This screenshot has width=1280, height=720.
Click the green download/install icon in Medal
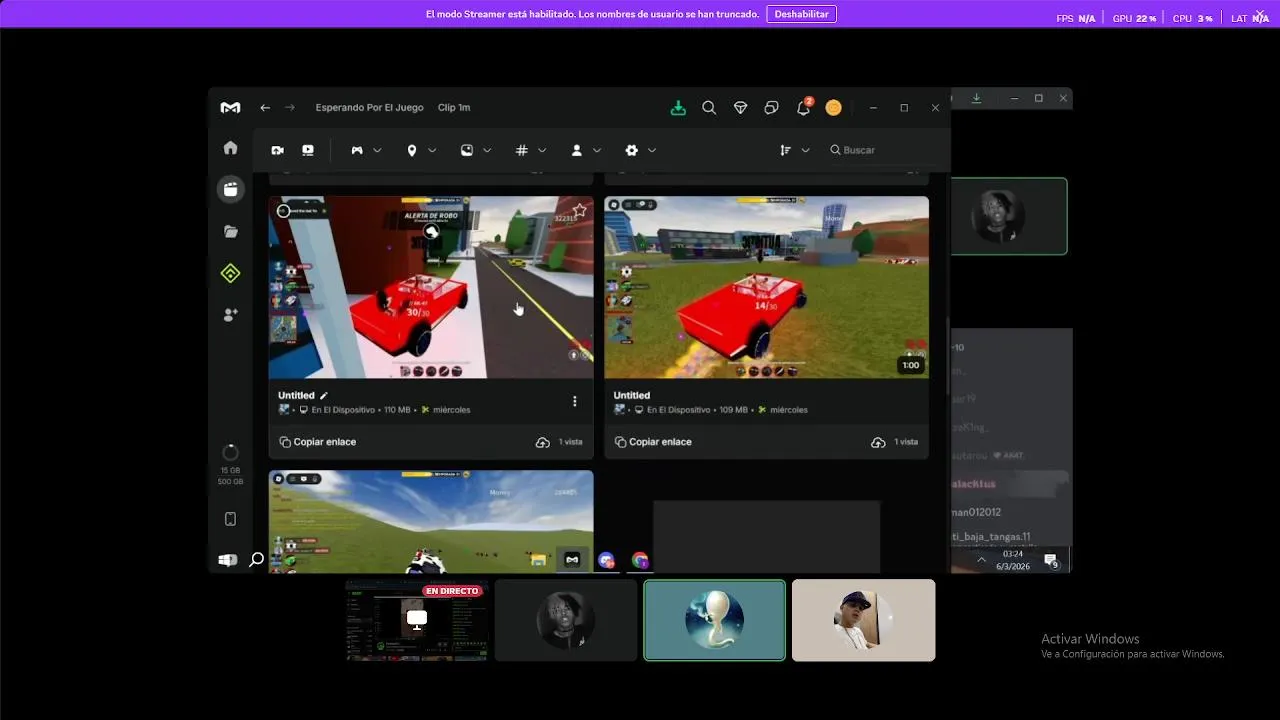coord(678,108)
